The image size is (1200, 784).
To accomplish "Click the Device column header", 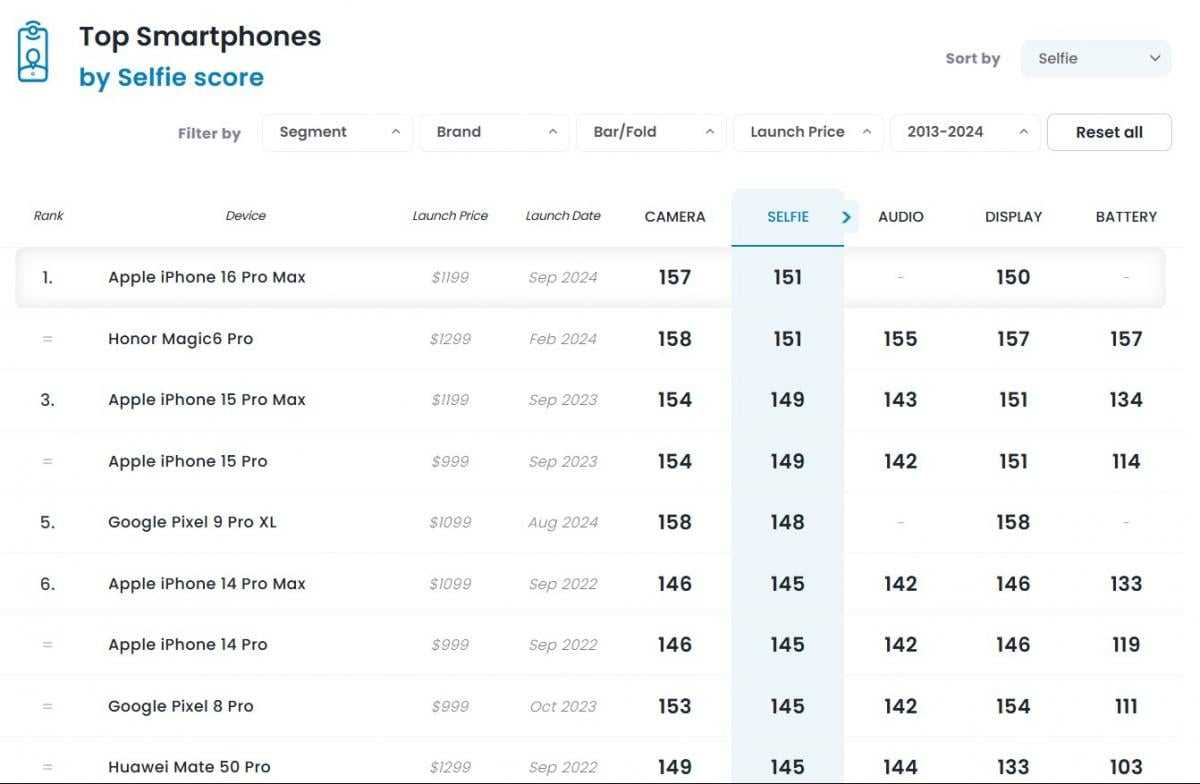I will click(x=246, y=215).
